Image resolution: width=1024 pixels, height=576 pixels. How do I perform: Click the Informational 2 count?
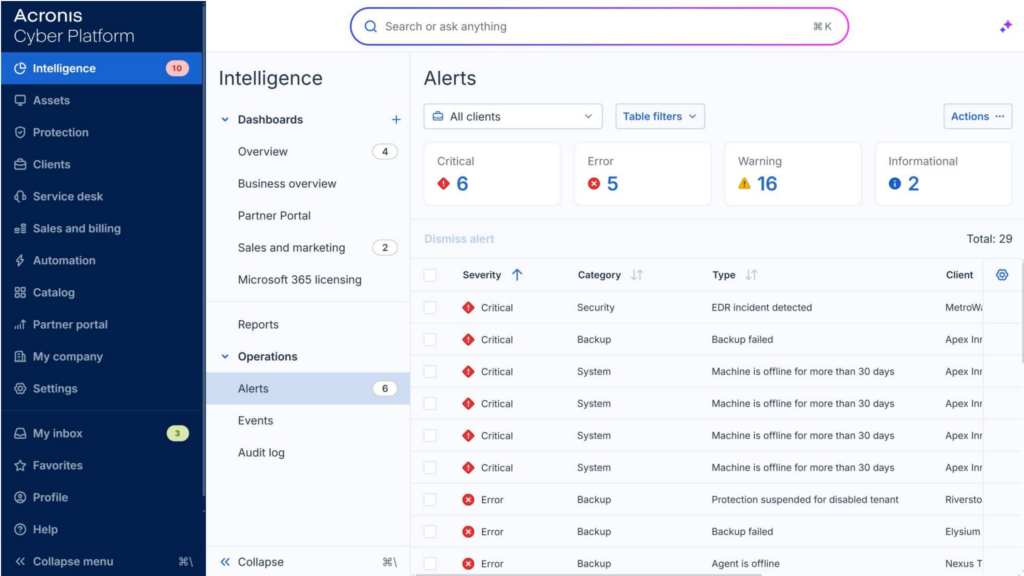914,184
